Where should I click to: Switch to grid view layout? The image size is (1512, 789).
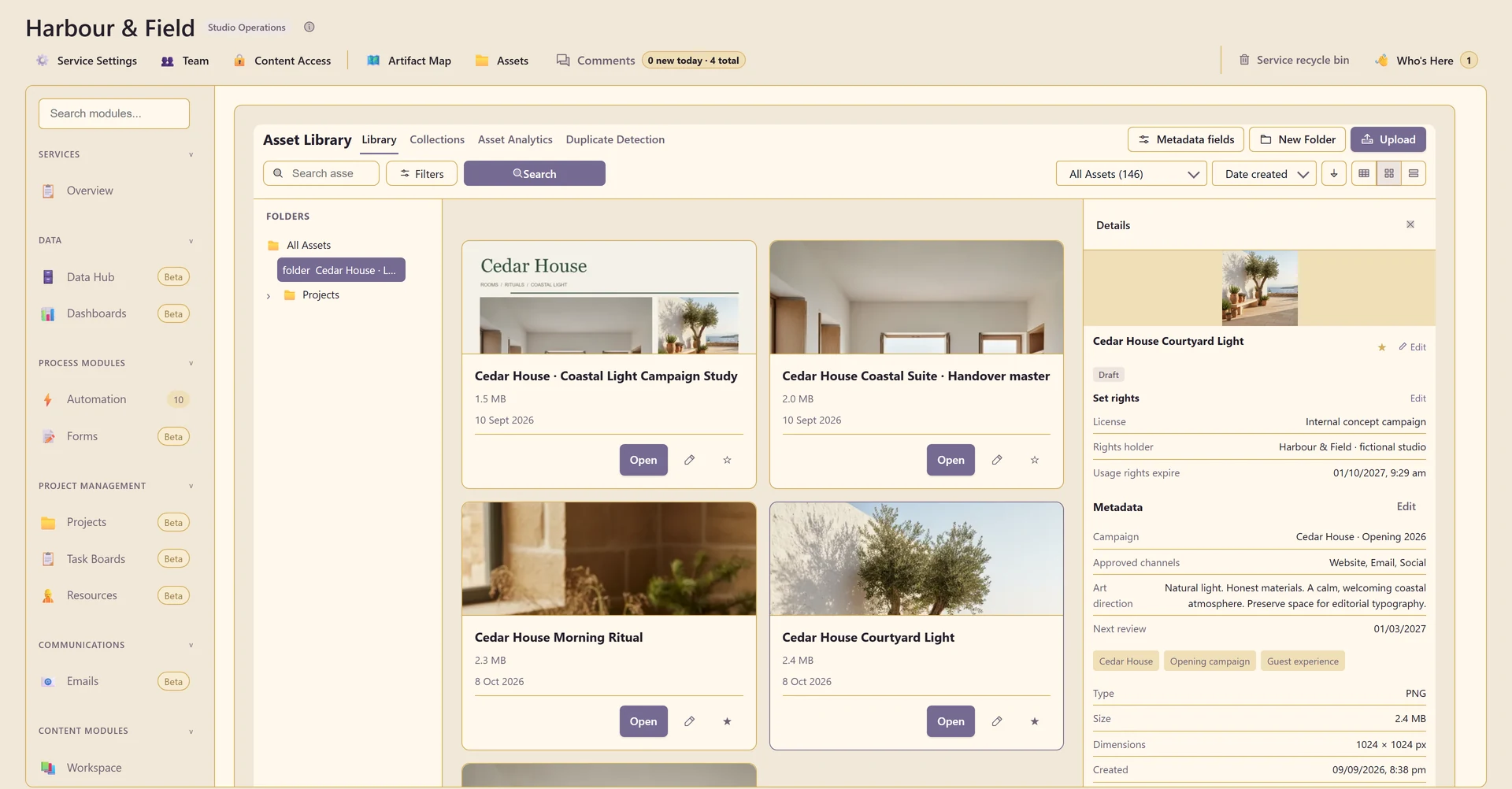tap(1389, 173)
